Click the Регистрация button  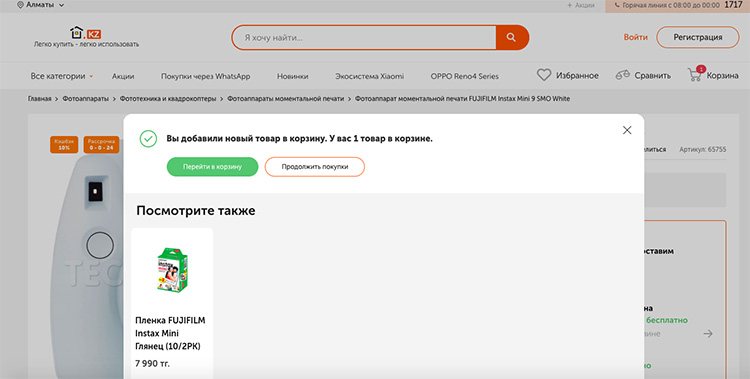point(698,37)
